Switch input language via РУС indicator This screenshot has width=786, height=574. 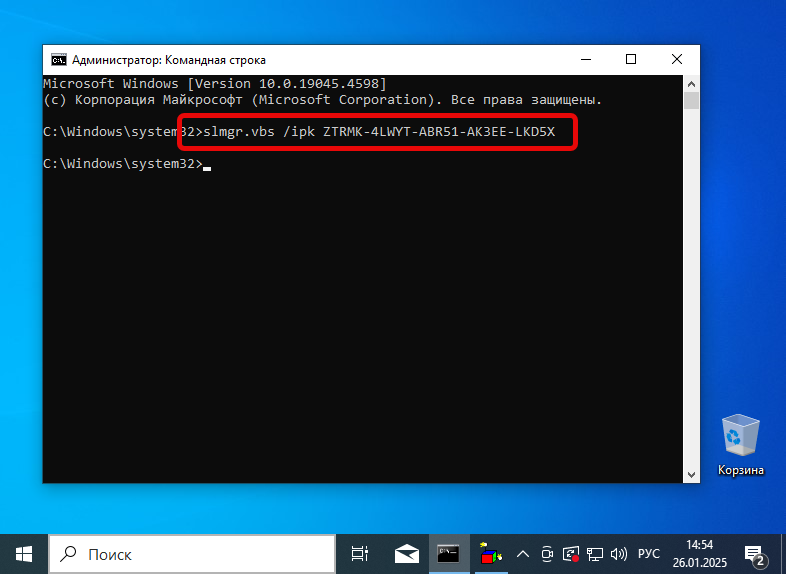(x=649, y=553)
